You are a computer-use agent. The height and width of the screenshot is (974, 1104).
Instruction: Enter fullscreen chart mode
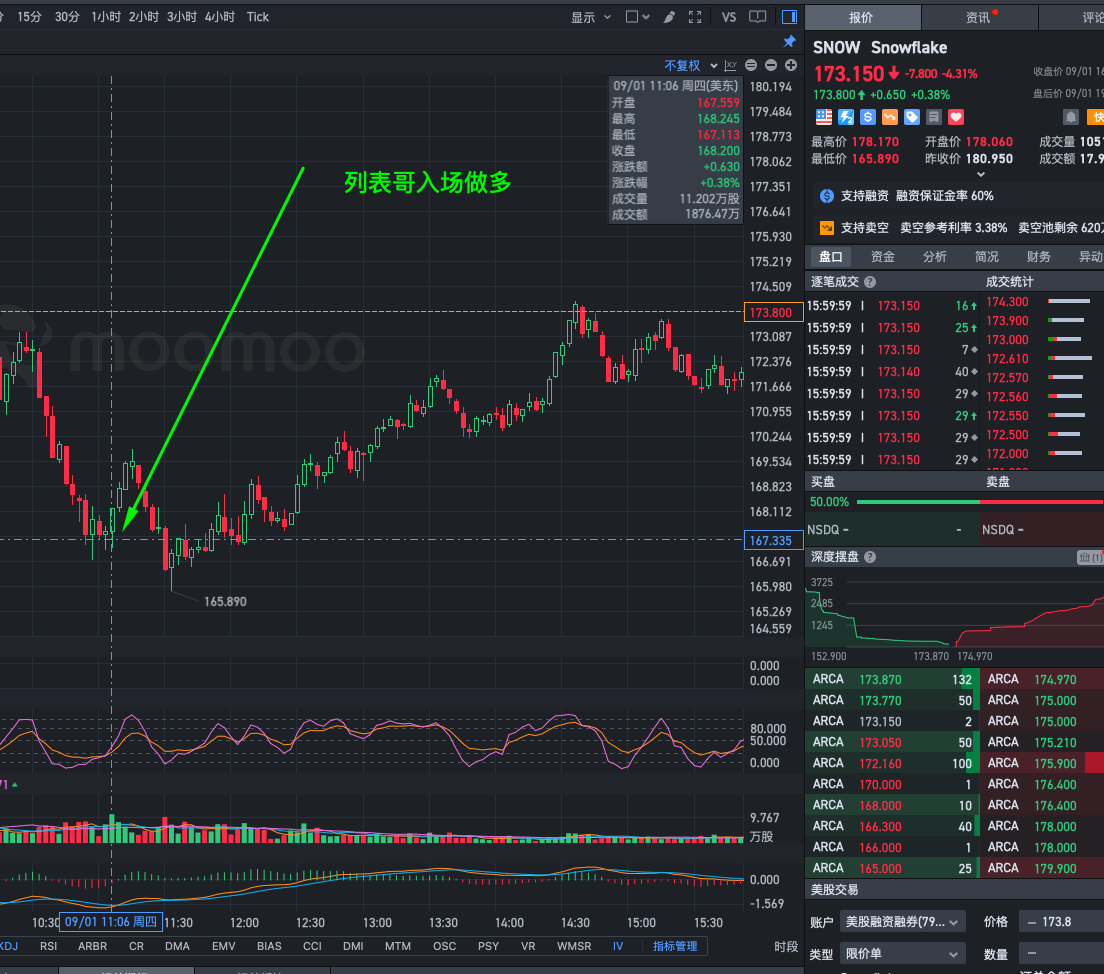tap(695, 17)
